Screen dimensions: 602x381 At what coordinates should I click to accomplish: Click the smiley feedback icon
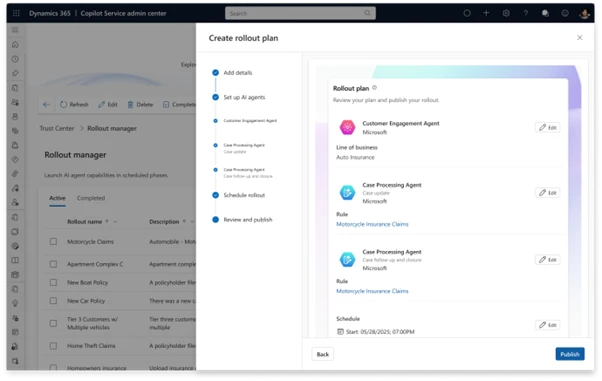point(565,13)
